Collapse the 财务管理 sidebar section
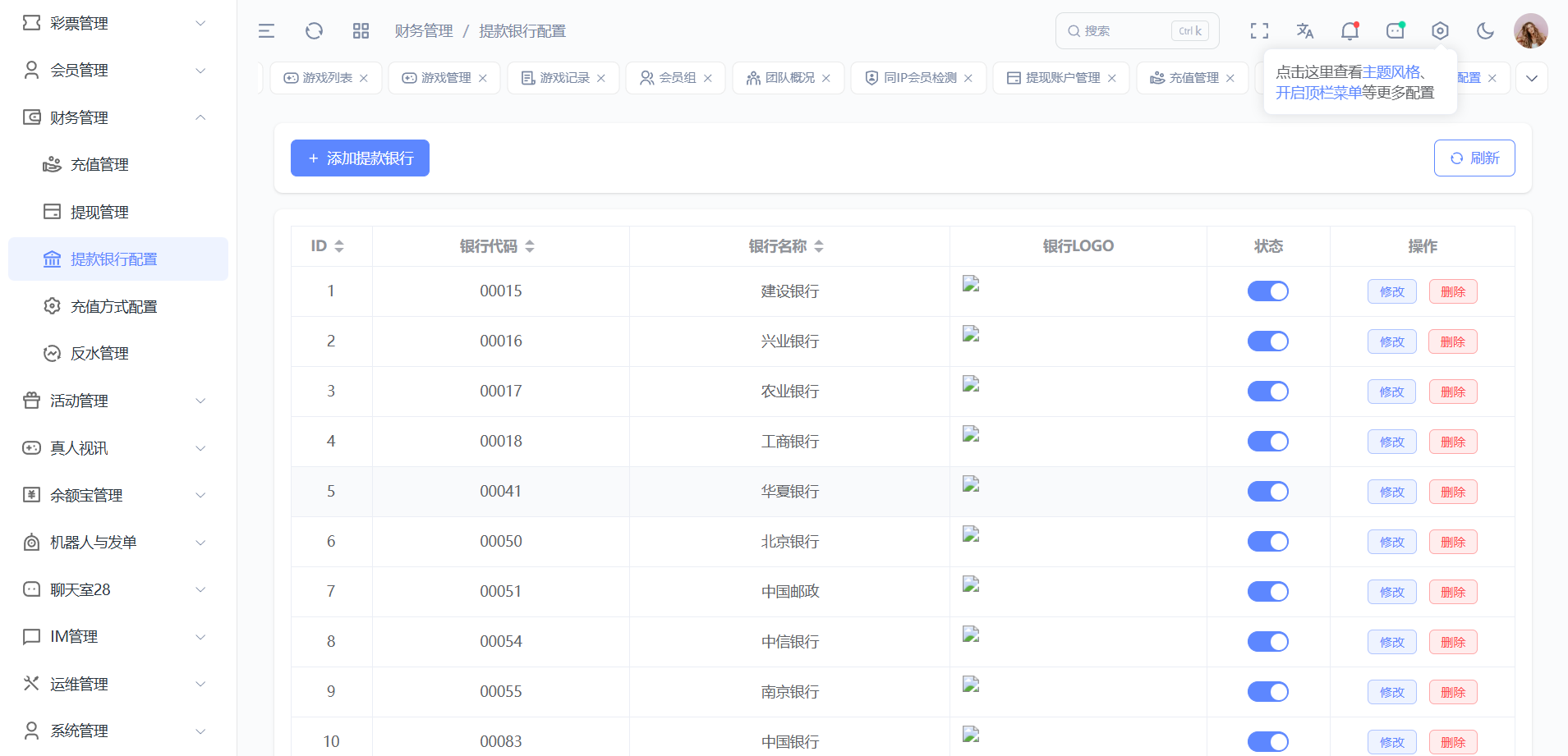1568x756 pixels. click(x=115, y=118)
